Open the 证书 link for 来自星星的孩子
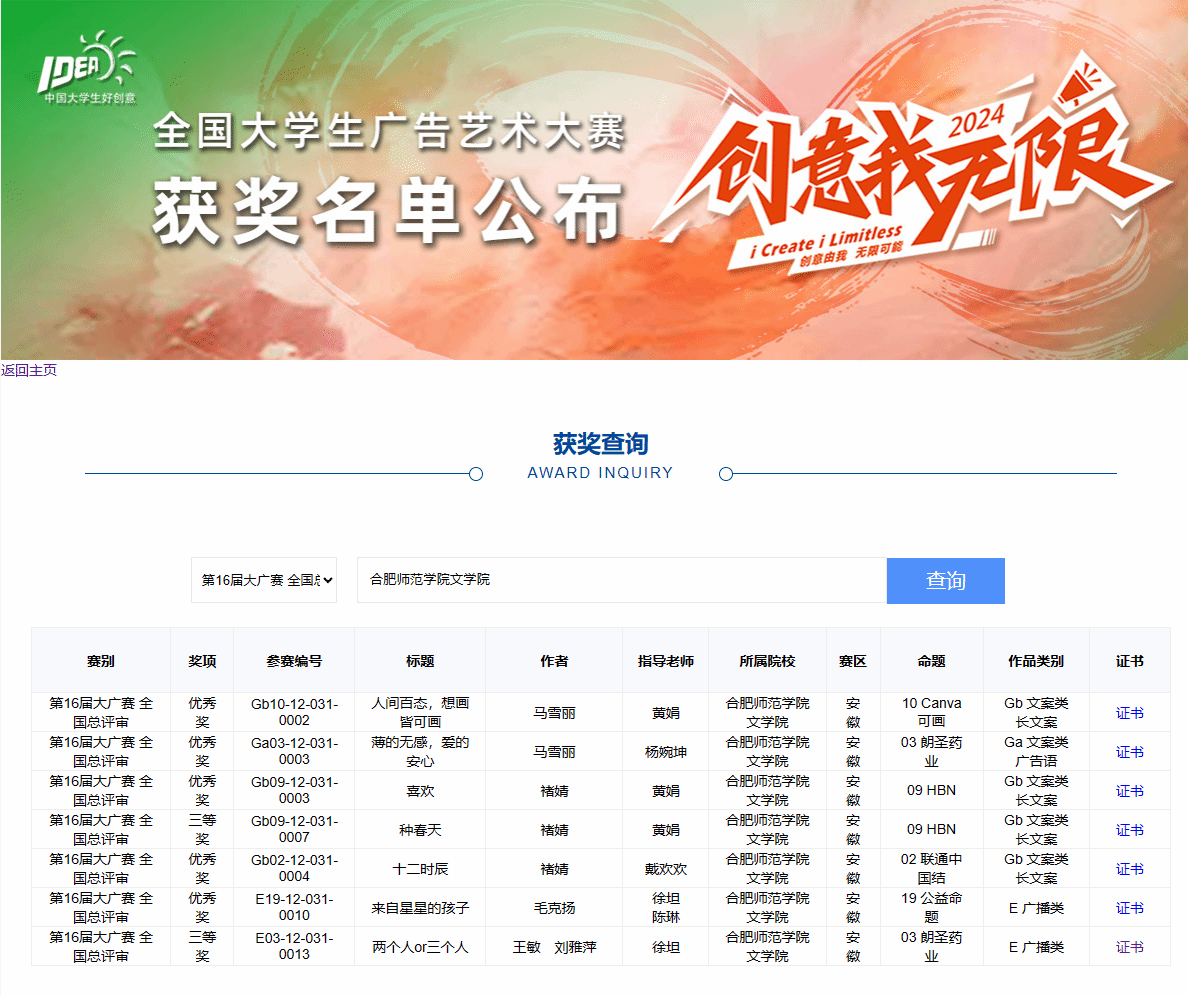The height and width of the screenshot is (995, 1188). [x=1129, y=908]
